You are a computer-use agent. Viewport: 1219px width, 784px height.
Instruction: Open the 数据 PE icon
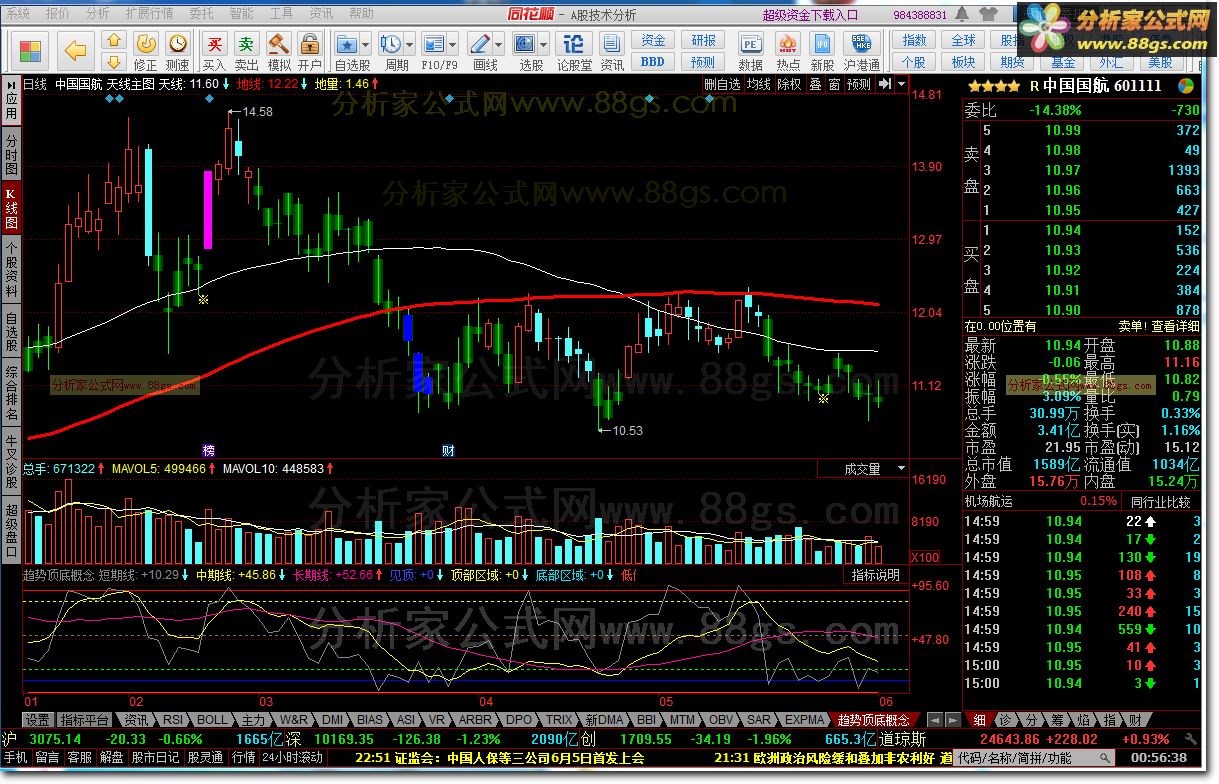pos(750,44)
